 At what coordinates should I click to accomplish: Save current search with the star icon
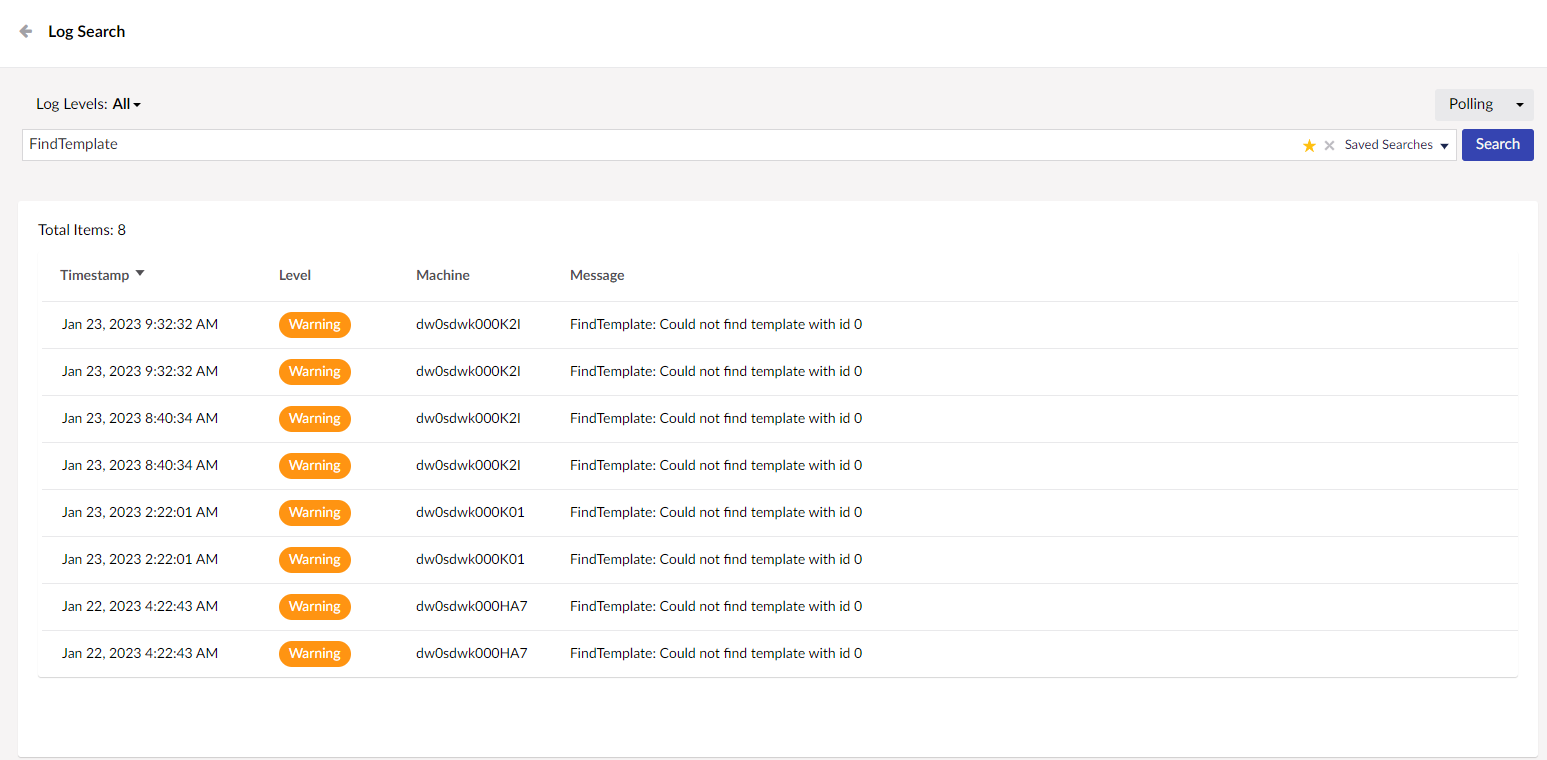click(x=1308, y=145)
